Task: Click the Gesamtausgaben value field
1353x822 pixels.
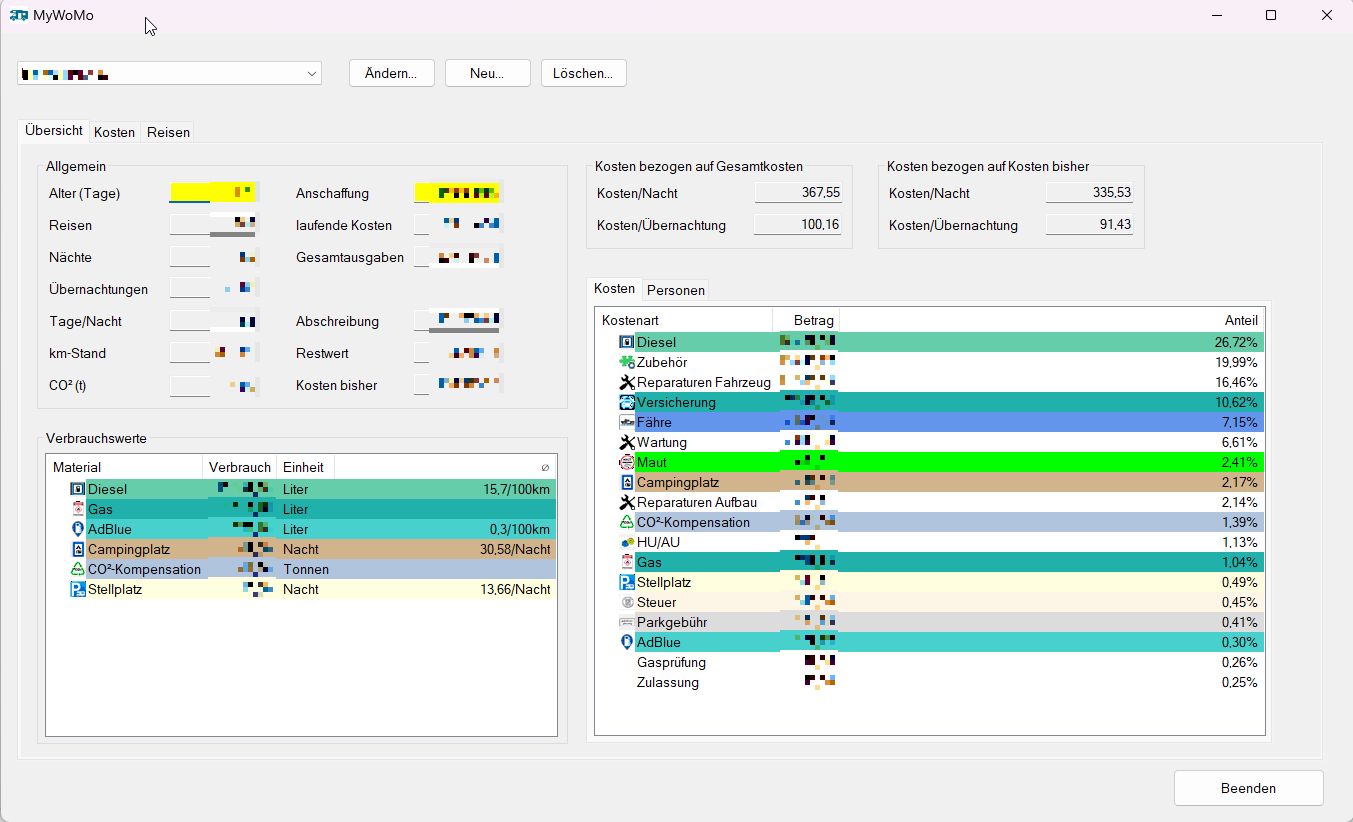Action: point(457,257)
